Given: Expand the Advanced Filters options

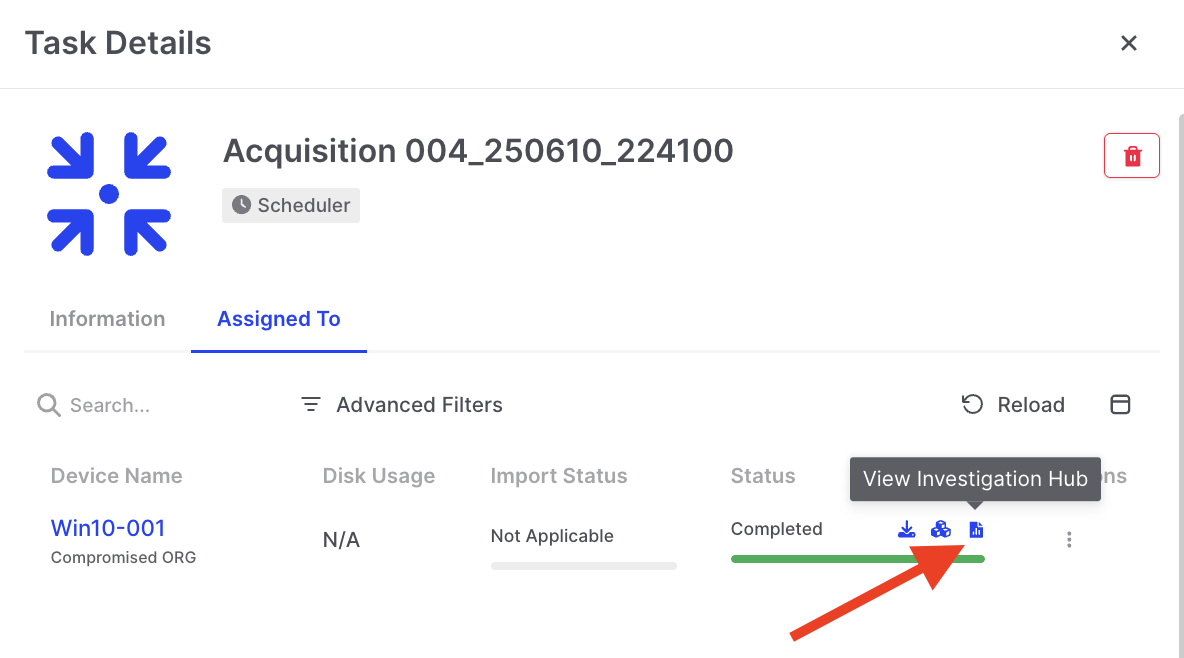Looking at the screenshot, I should click(402, 405).
